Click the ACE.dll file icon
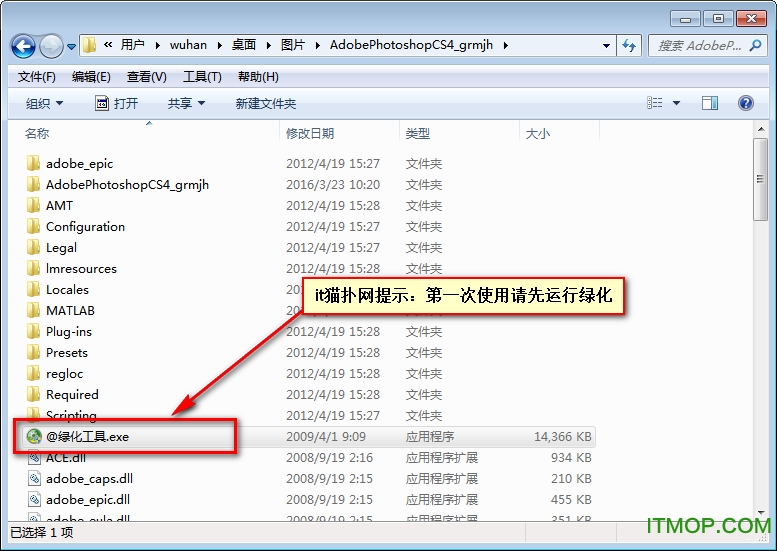Viewport: 777px width, 551px height. coord(34,457)
